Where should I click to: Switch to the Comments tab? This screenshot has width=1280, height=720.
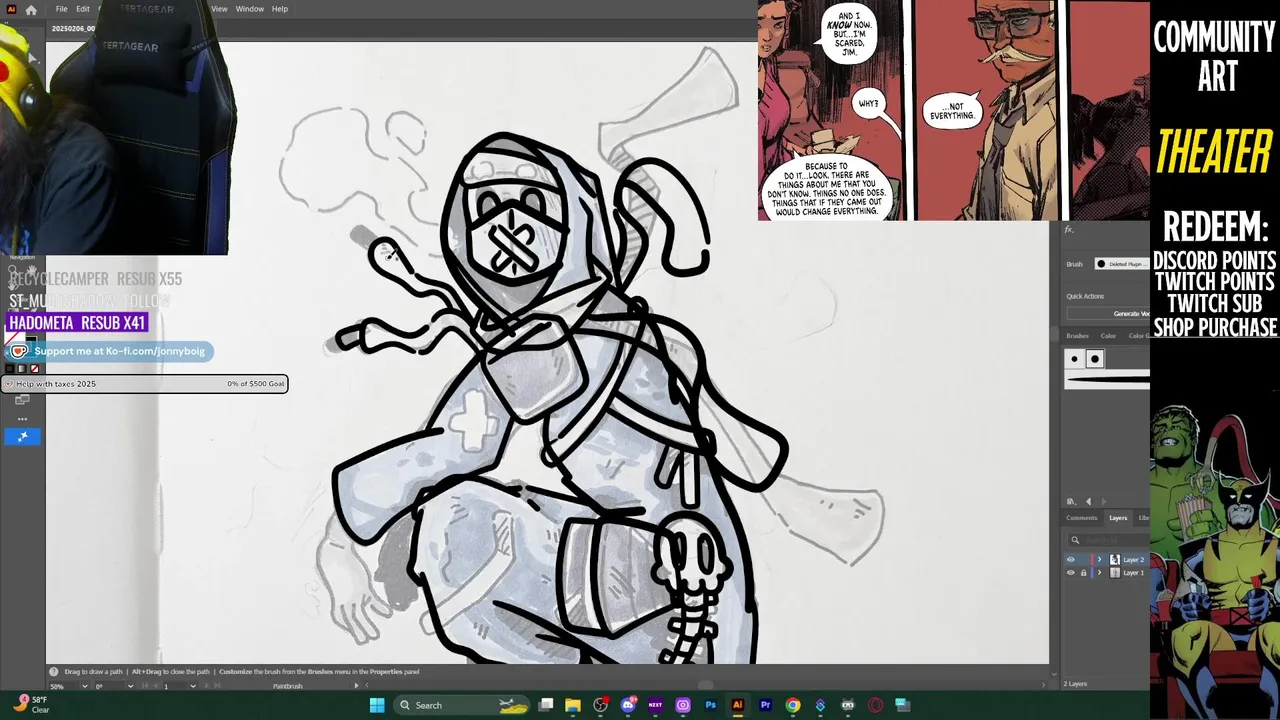[x=1082, y=518]
